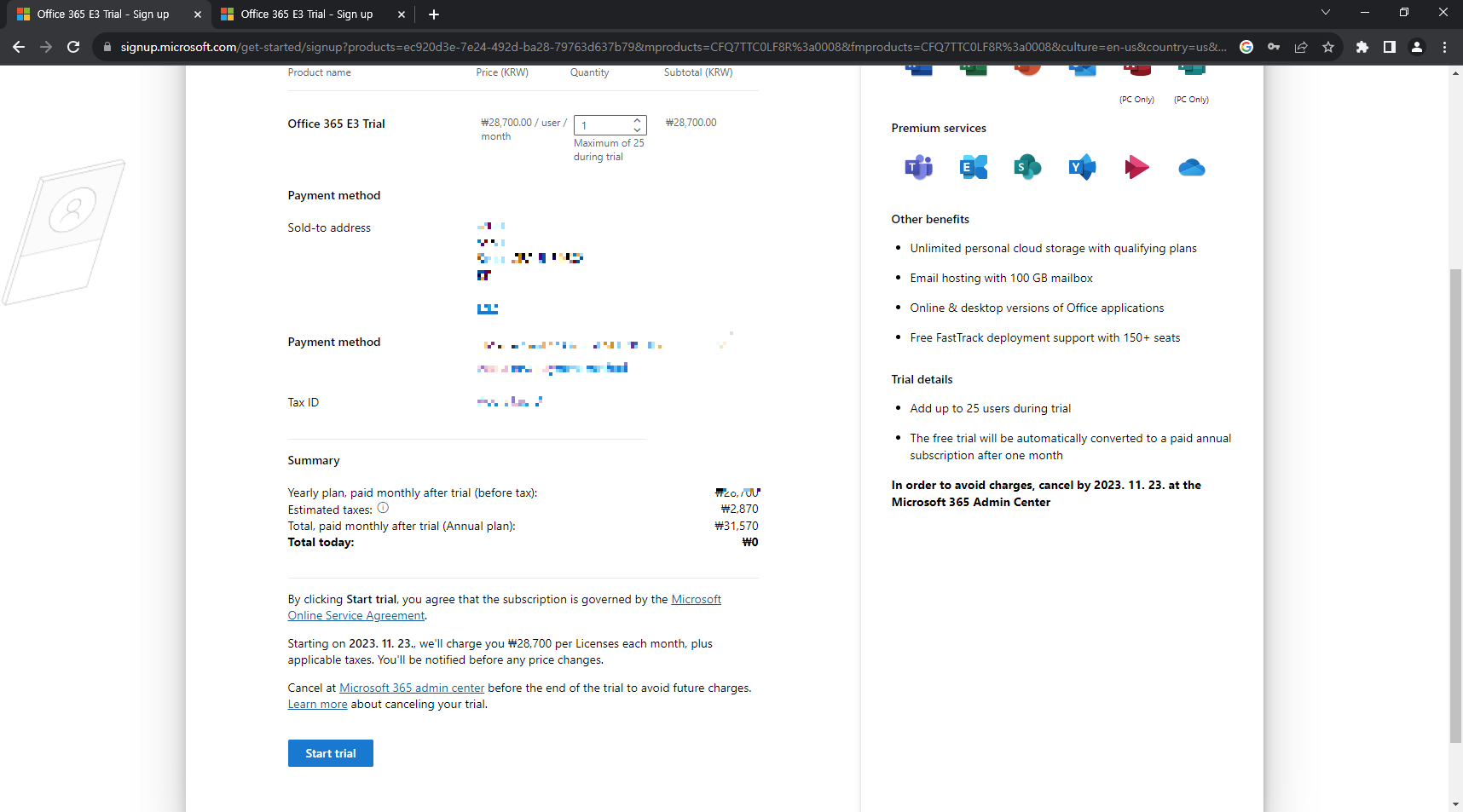1463x812 pixels.
Task: Click the info icon next to Estimated taxes
Action: [383, 508]
